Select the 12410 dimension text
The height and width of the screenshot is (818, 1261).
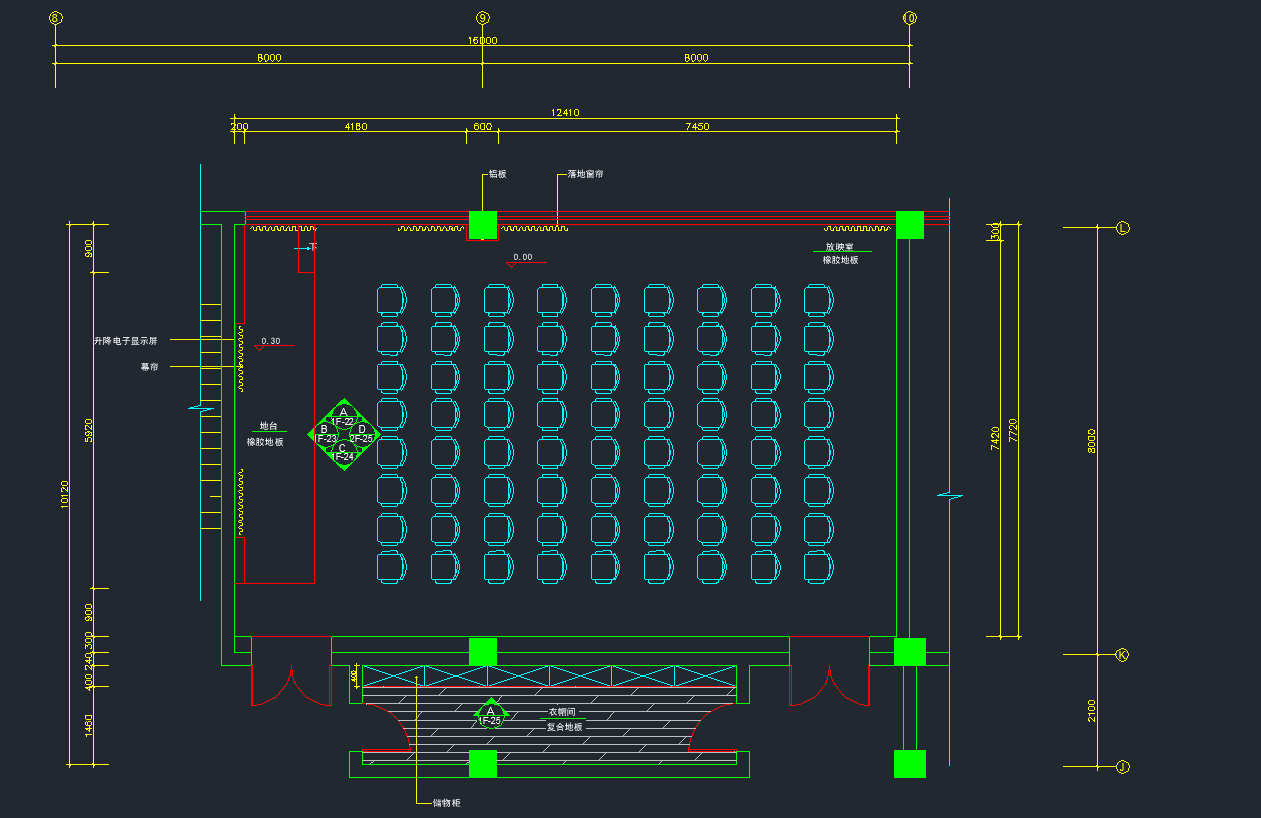click(x=565, y=113)
